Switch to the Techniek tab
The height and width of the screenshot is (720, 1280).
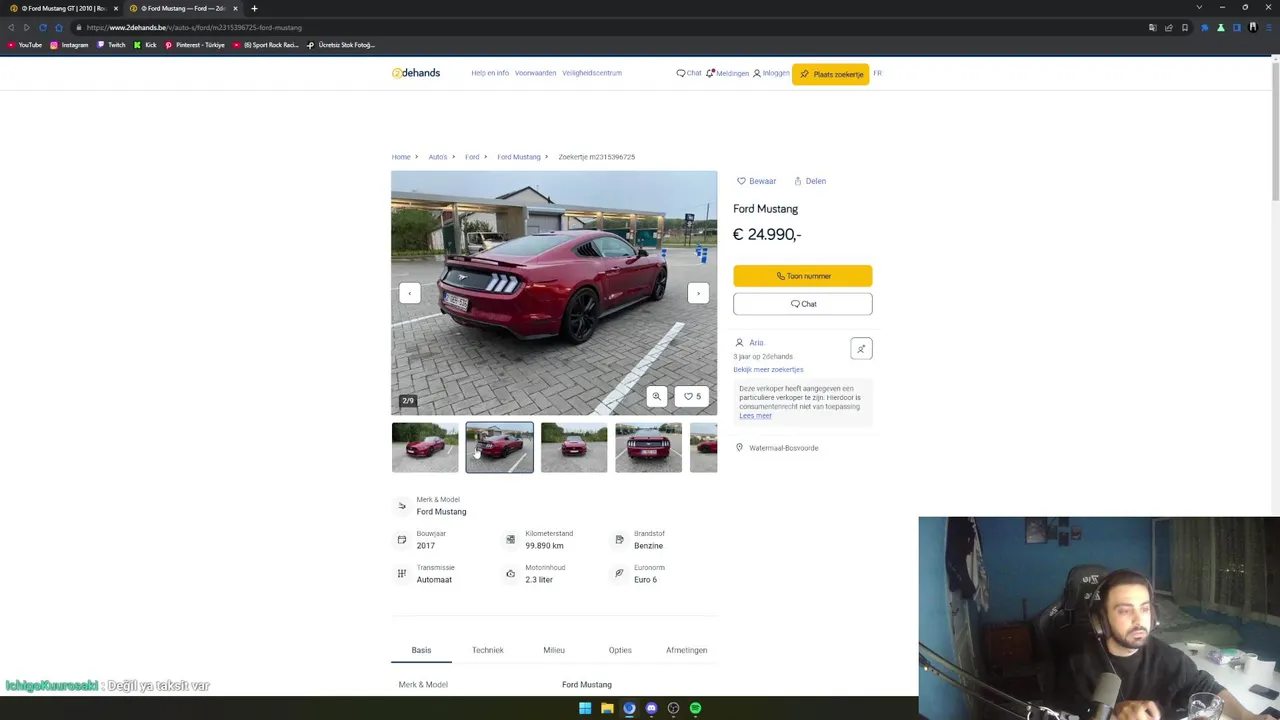click(x=488, y=650)
